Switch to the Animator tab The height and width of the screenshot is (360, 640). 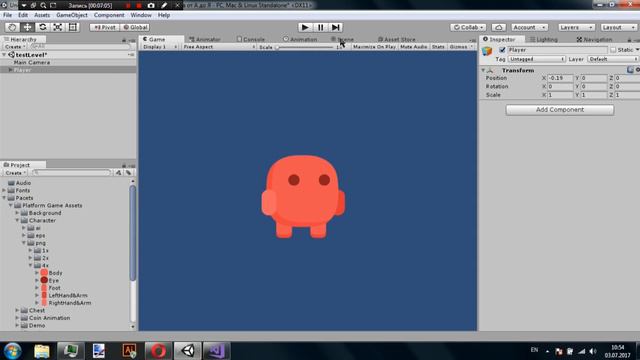tap(204, 40)
